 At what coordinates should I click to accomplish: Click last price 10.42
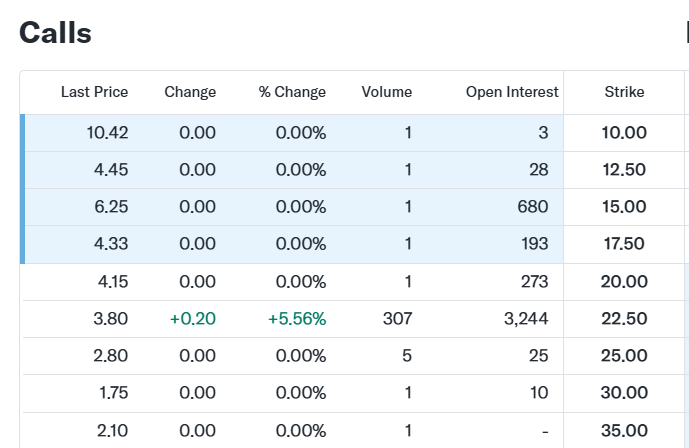107,133
